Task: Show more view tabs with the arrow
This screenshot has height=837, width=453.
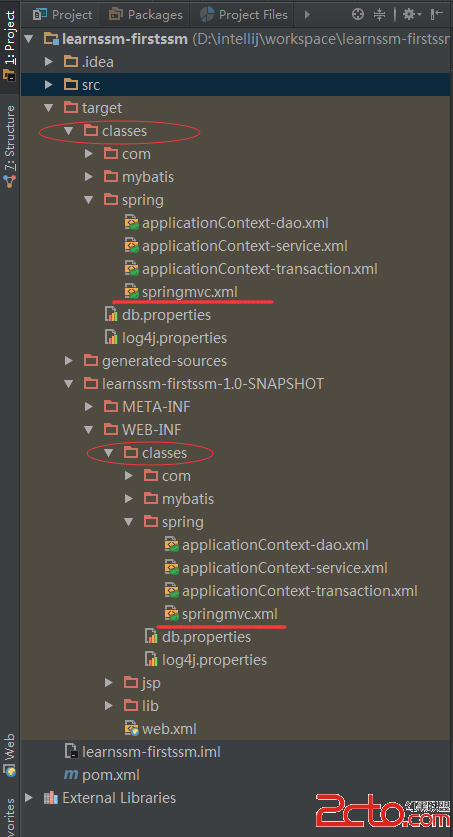Action: 307,14
